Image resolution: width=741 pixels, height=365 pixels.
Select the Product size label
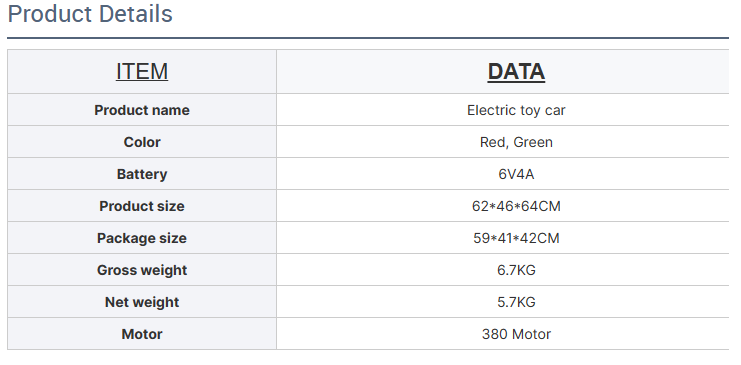(142, 206)
